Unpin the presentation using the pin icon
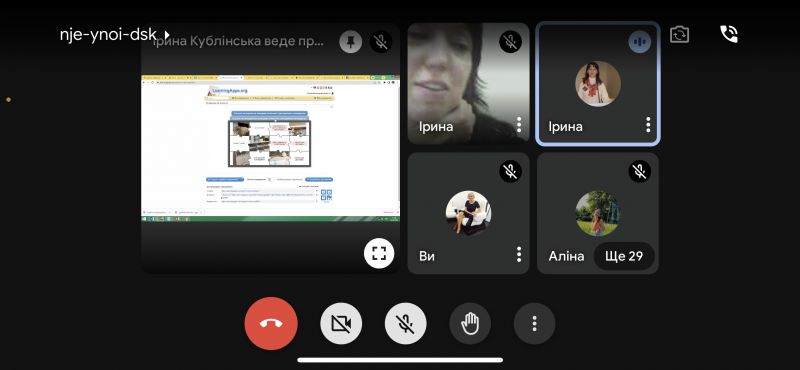 click(351, 42)
